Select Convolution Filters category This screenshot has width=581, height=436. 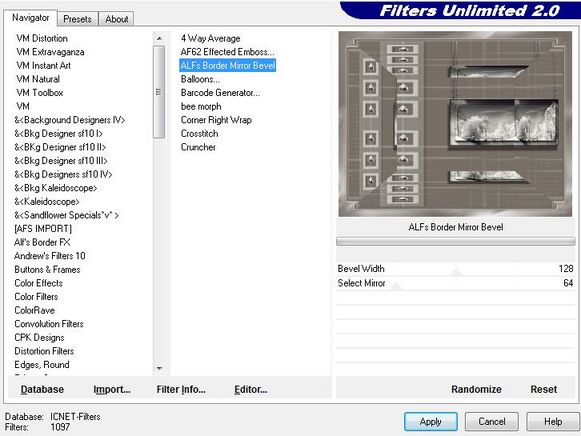(49, 324)
